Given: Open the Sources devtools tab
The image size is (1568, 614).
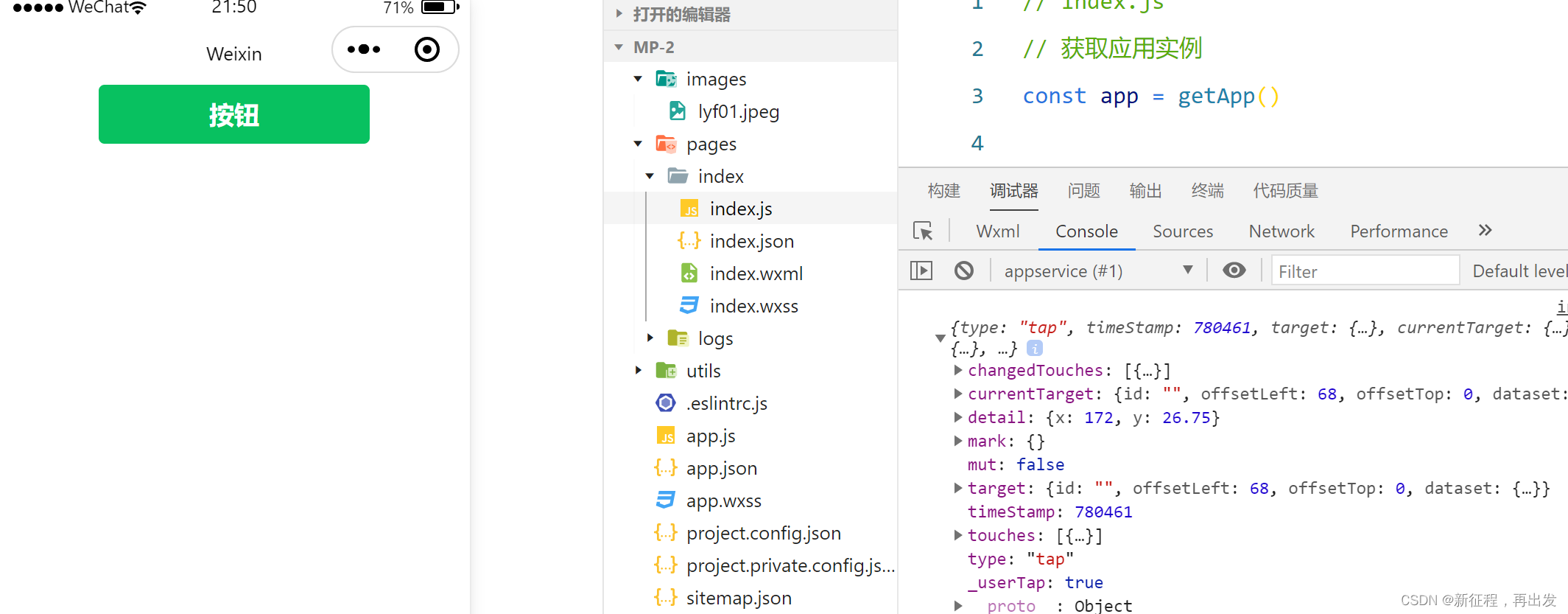Looking at the screenshot, I should tap(1183, 231).
